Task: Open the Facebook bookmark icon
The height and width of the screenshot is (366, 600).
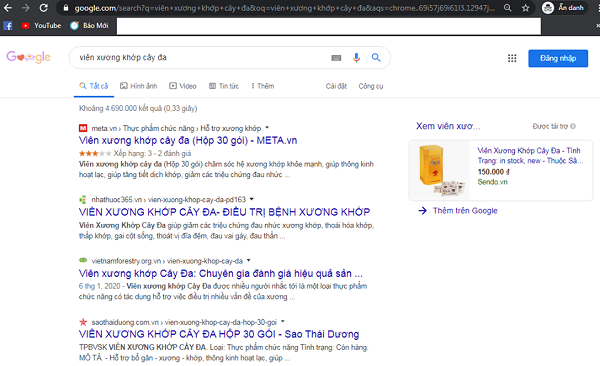Action: click(x=8, y=26)
